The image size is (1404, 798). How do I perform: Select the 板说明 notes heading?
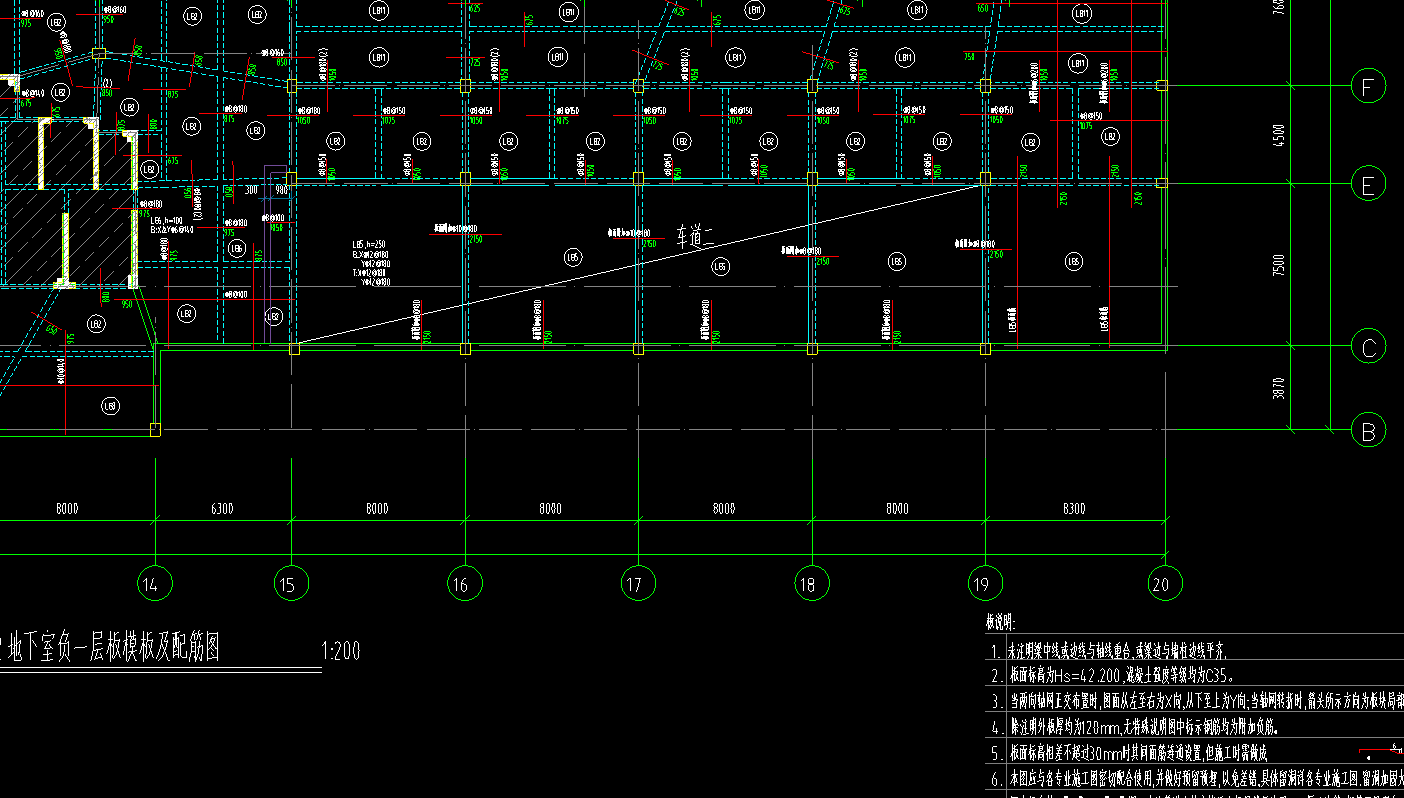(x=1000, y=621)
